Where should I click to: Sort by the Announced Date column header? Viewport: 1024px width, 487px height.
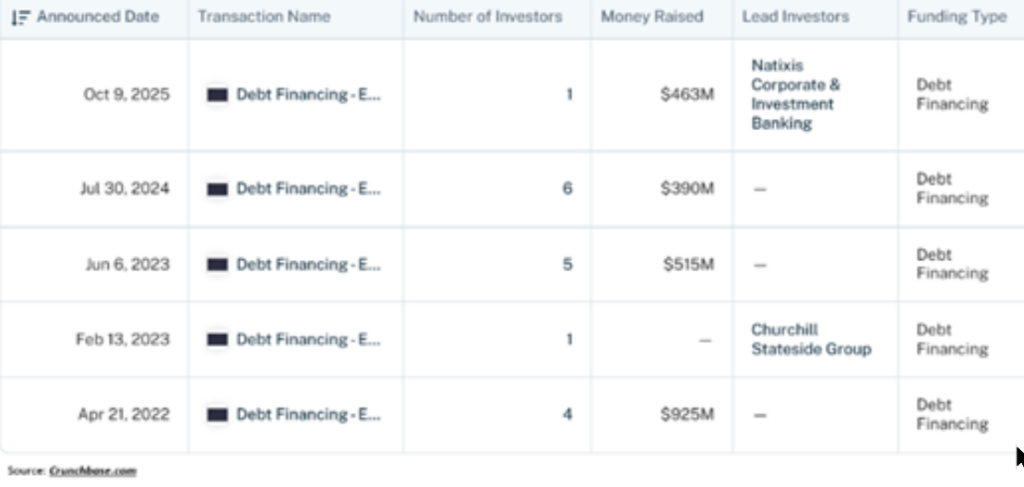[x=98, y=17]
